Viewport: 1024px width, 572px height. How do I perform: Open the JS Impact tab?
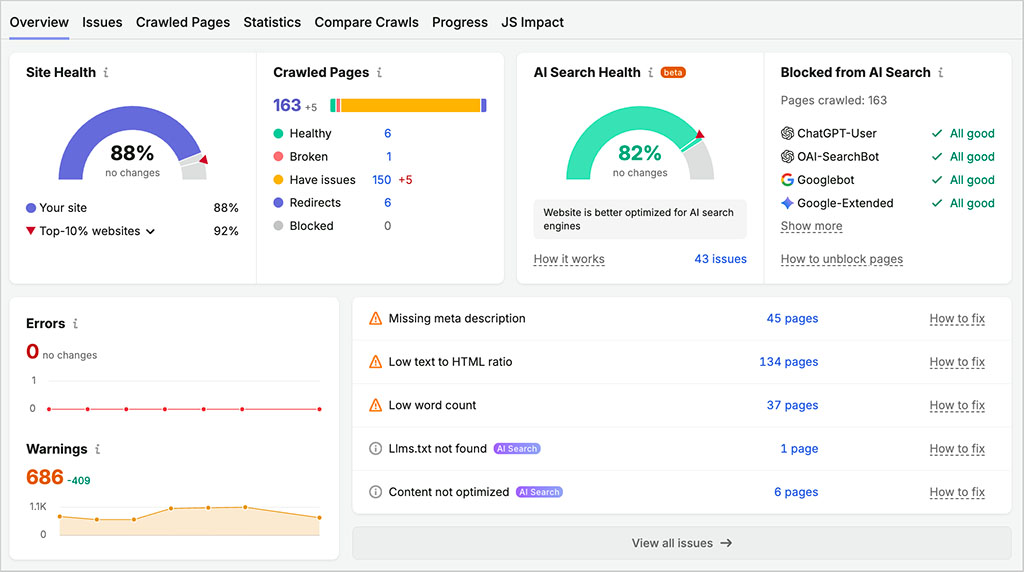[x=532, y=22]
